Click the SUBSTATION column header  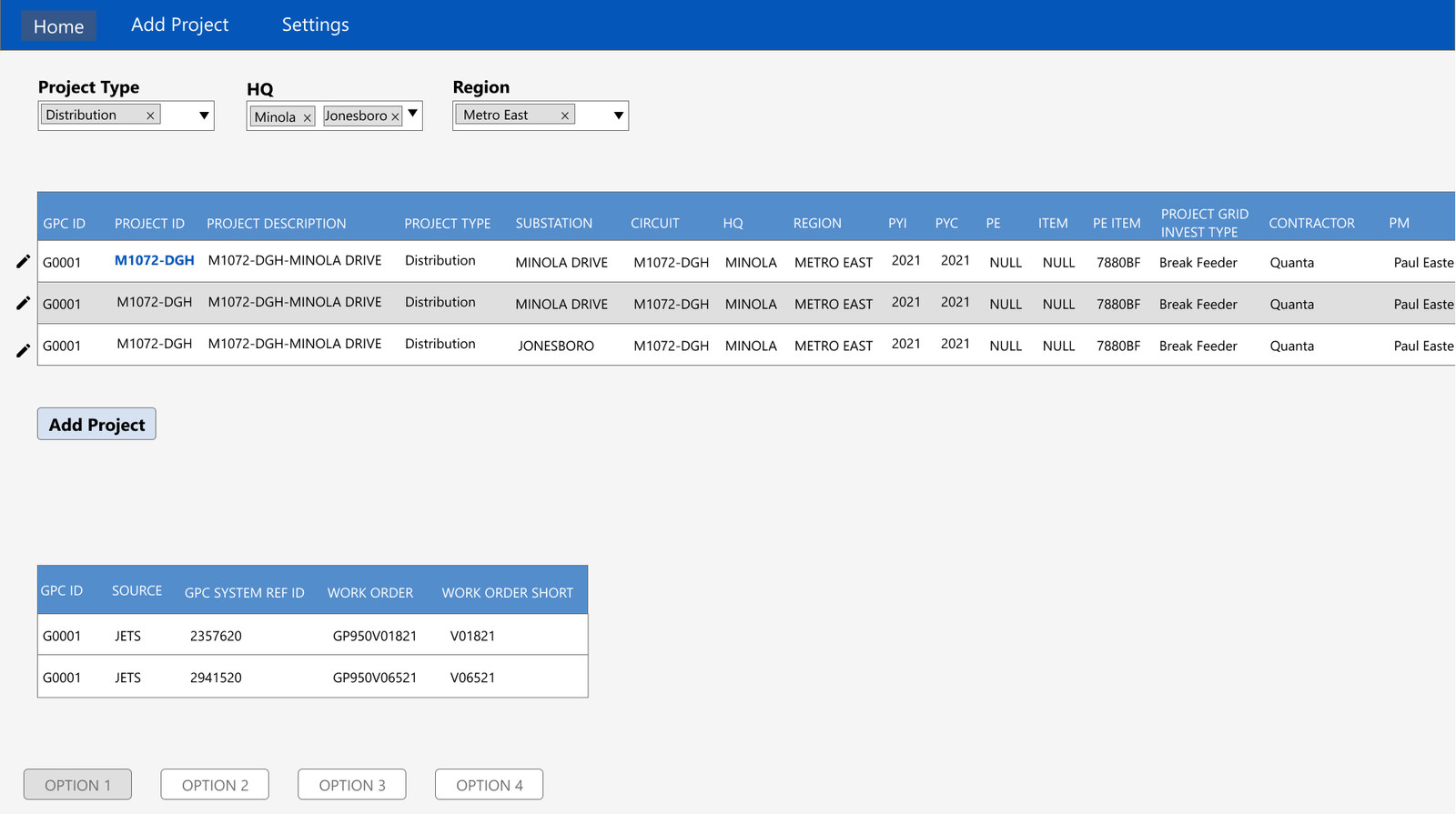pyautogui.click(x=553, y=224)
